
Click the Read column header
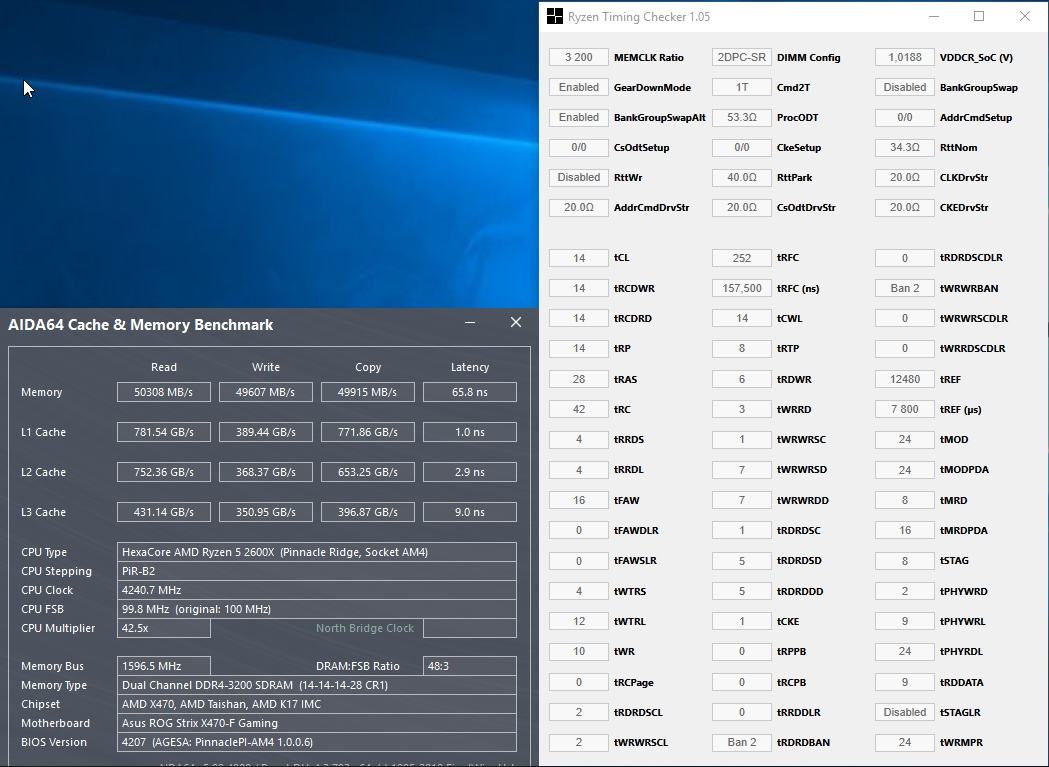164,367
